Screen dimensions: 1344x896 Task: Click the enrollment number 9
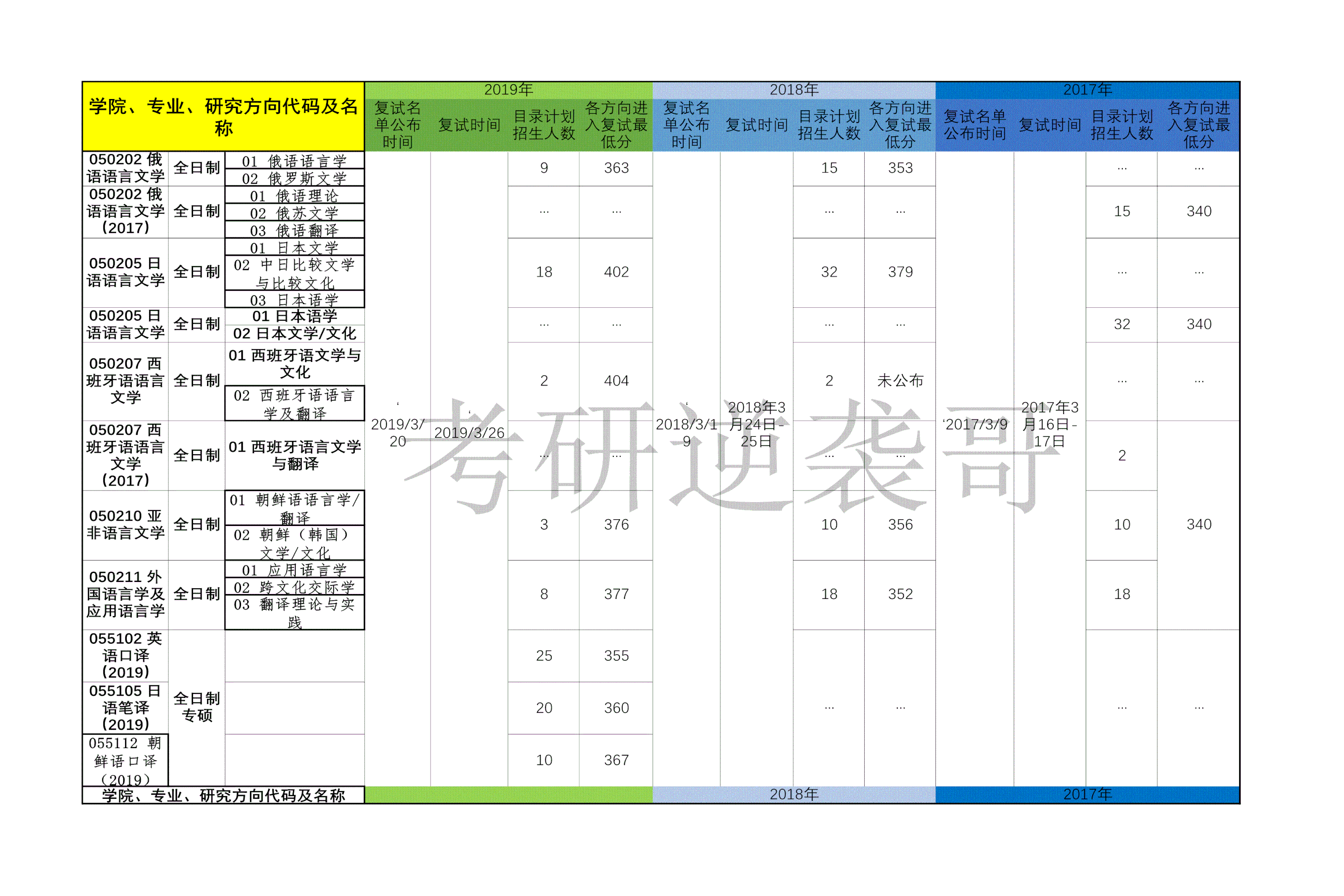tap(544, 168)
